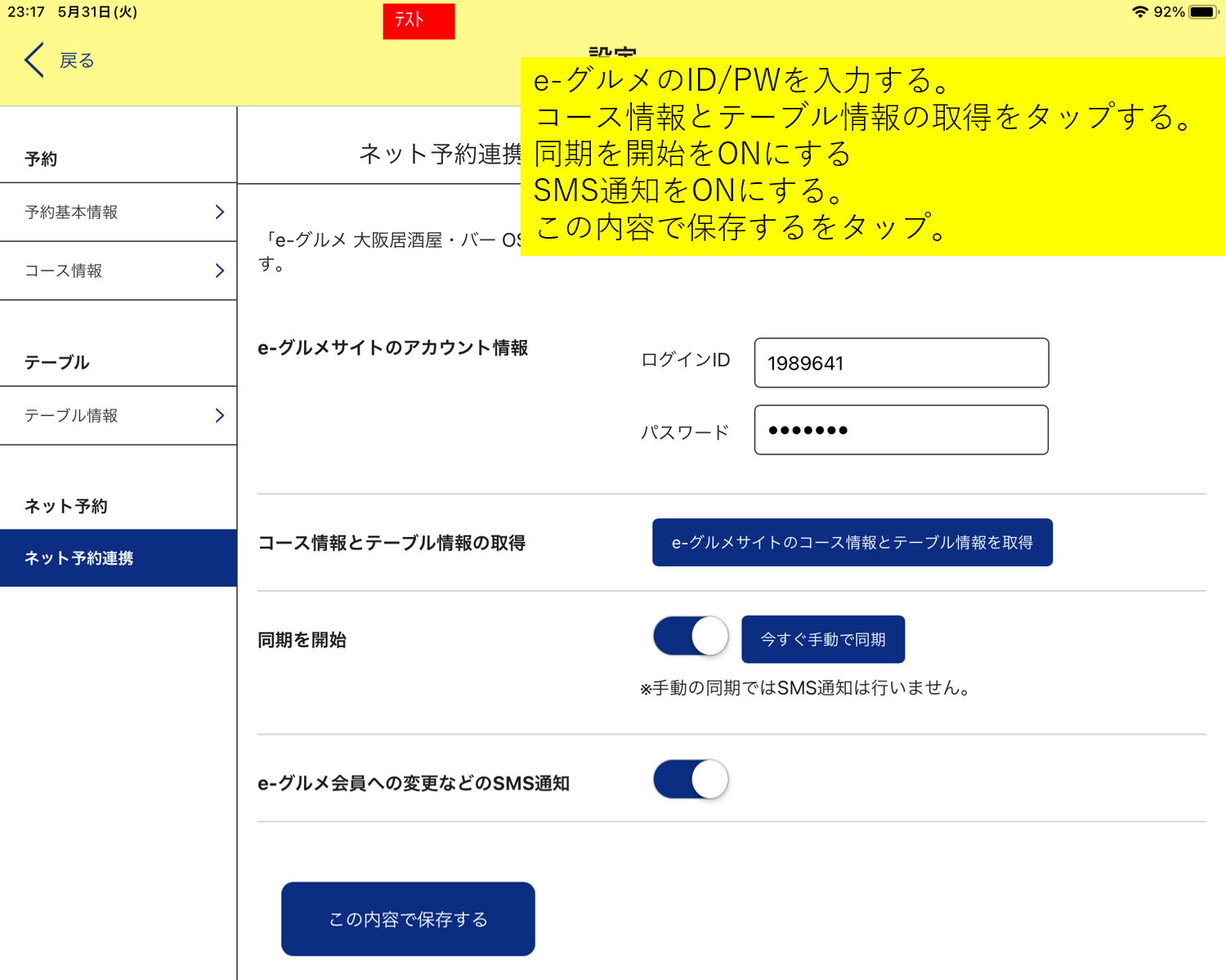Expand 予約基本情報 chevron arrow
The height and width of the screenshot is (980, 1226).
click(x=219, y=212)
